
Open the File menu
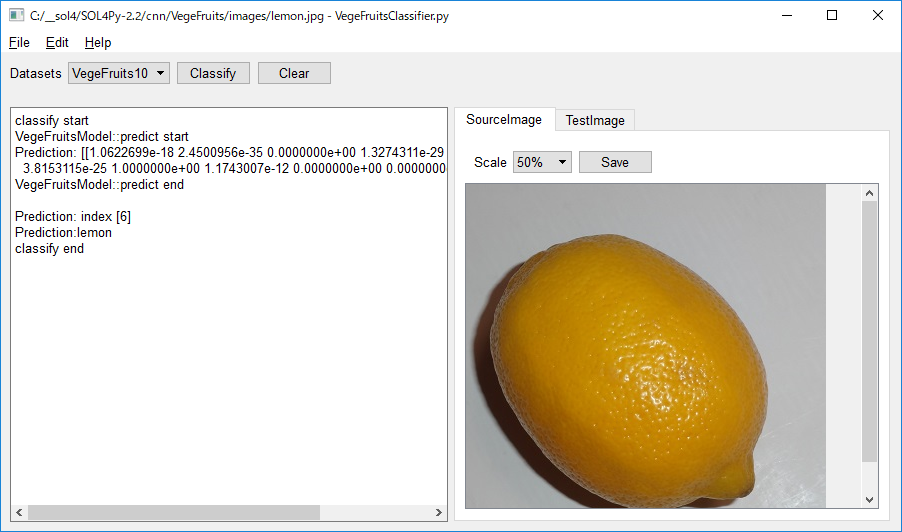[x=19, y=43]
